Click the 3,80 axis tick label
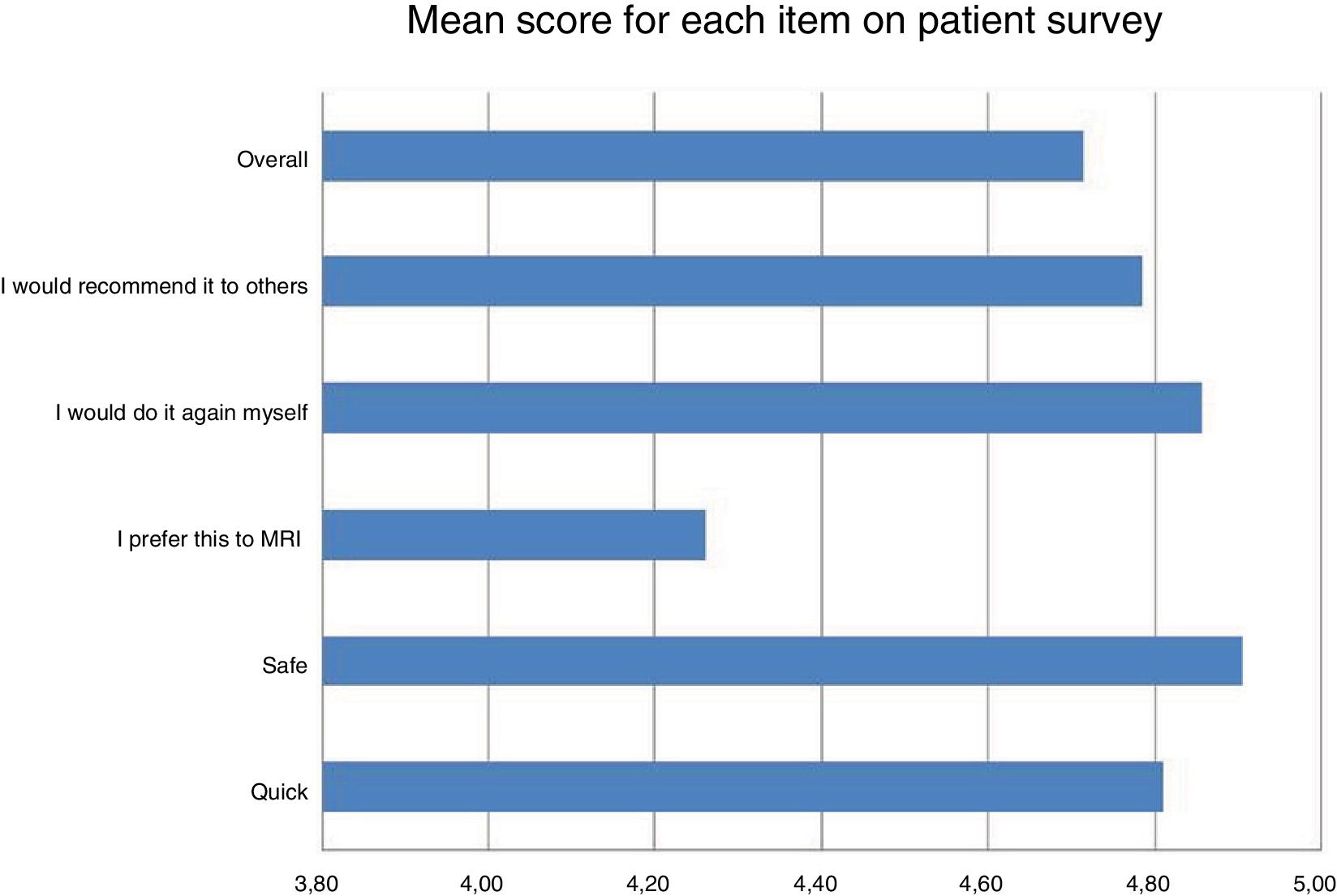This screenshot has width=1337, height=896. click(316, 884)
